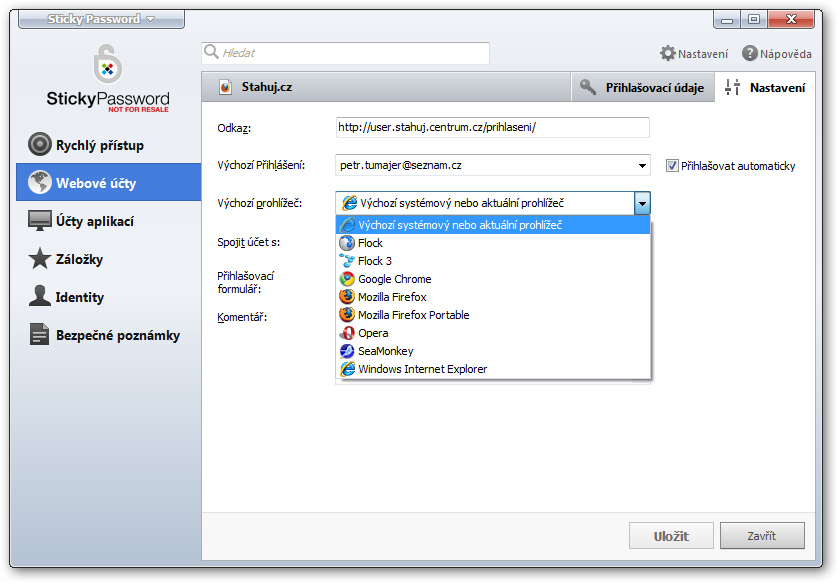Open Účty aplikací section
Image resolution: width=838 pixels, height=583 pixels.
[108, 221]
